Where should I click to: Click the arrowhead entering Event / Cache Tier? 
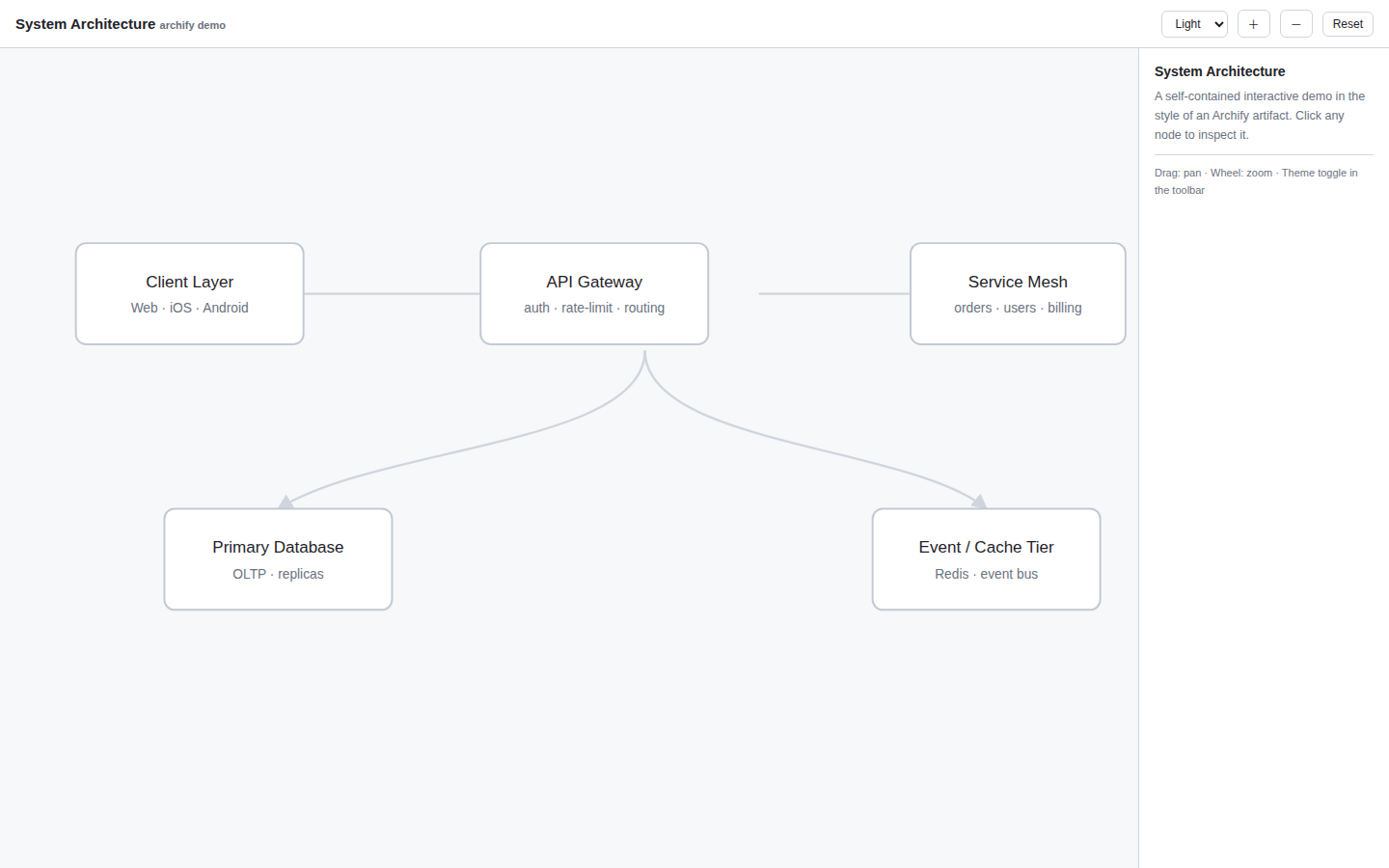pyautogui.click(x=979, y=502)
